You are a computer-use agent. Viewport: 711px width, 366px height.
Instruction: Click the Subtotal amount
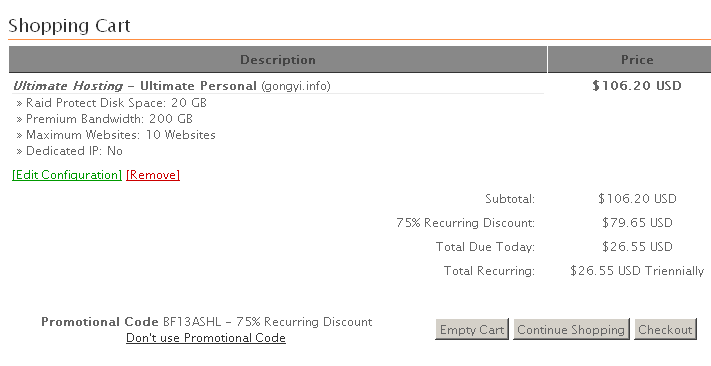(637, 199)
